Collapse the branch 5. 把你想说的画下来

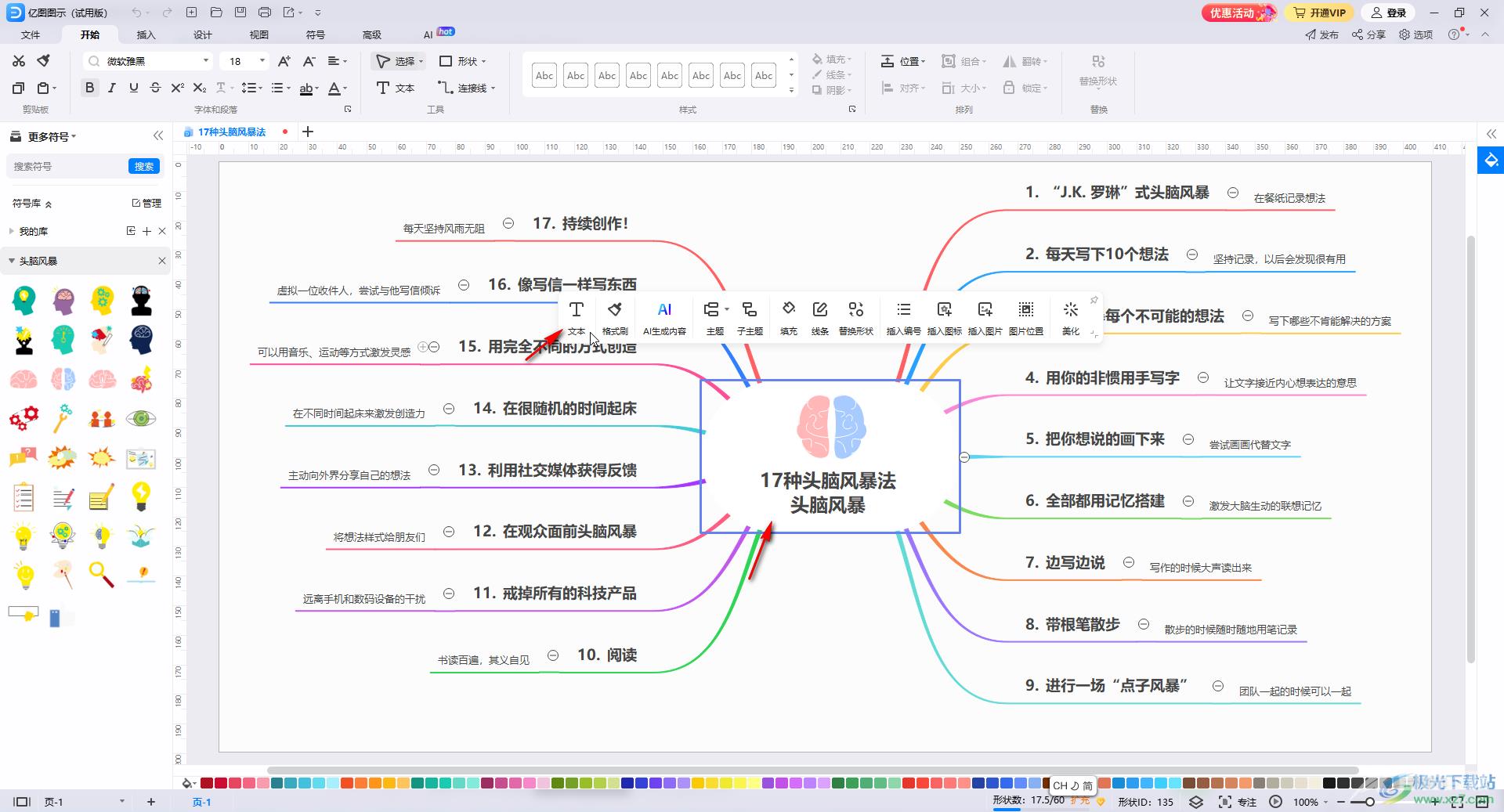pyautogui.click(x=1188, y=439)
